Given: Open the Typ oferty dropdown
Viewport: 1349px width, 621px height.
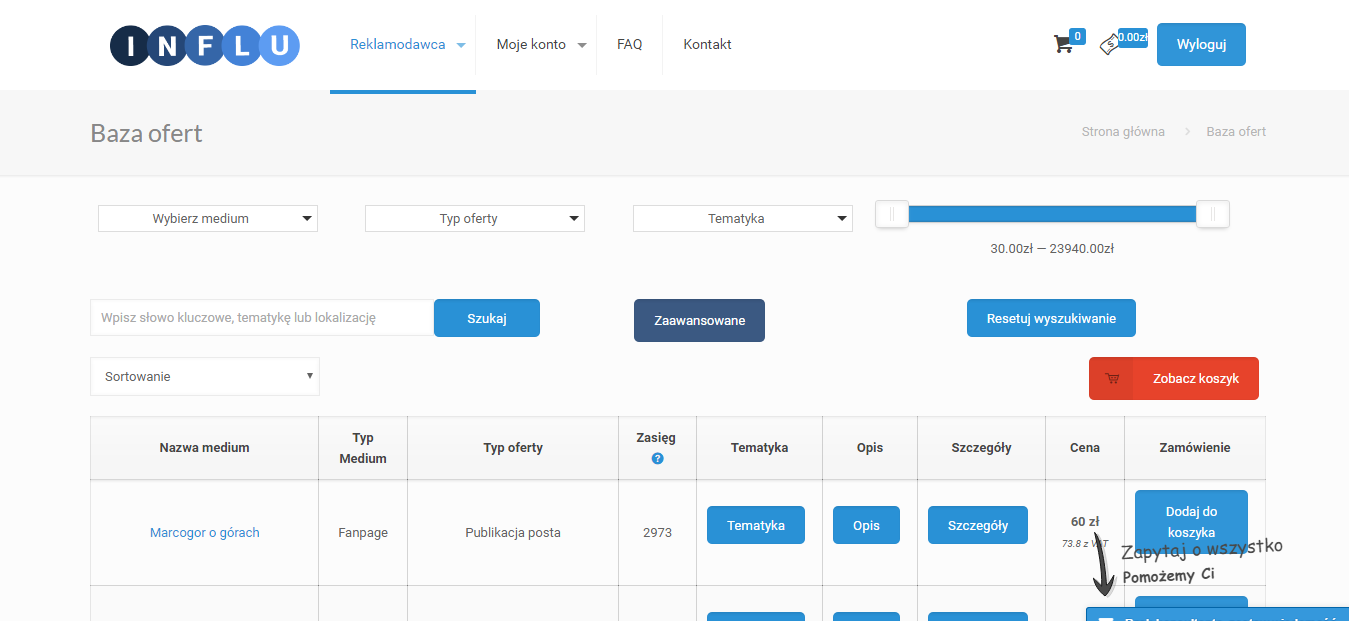Looking at the screenshot, I should (x=475, y=218).
